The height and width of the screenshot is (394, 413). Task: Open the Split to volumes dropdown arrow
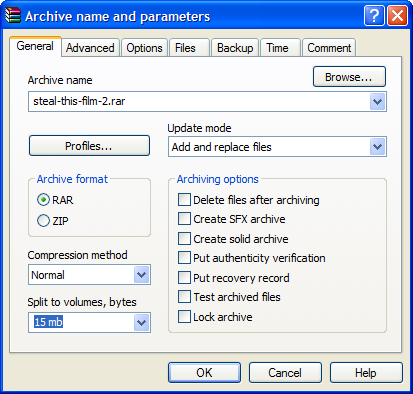(x=142, y=322)
